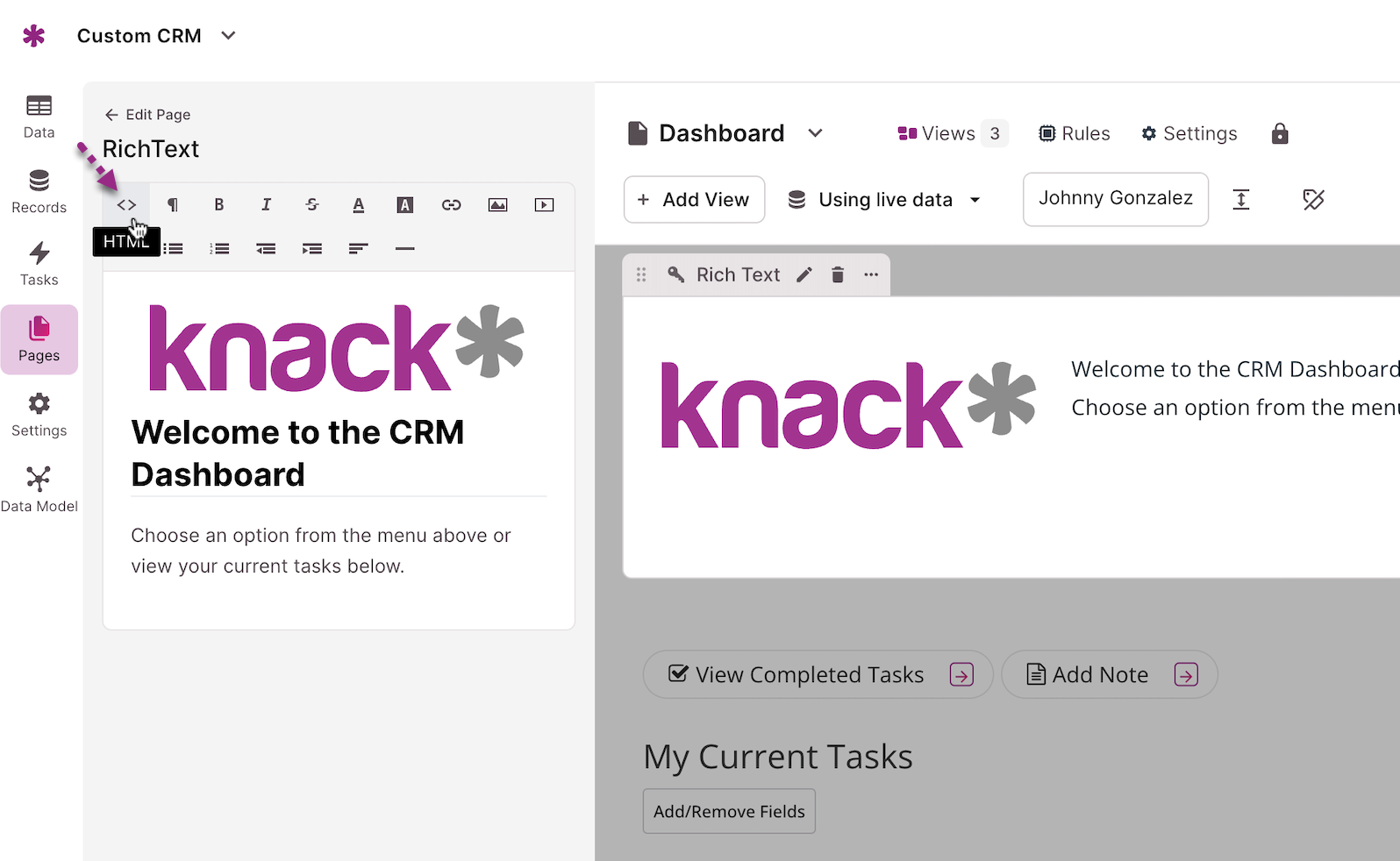Click the design brush toggle icon
Image resolution: width=1400 pixels, height=861 pixels.
1313,200
